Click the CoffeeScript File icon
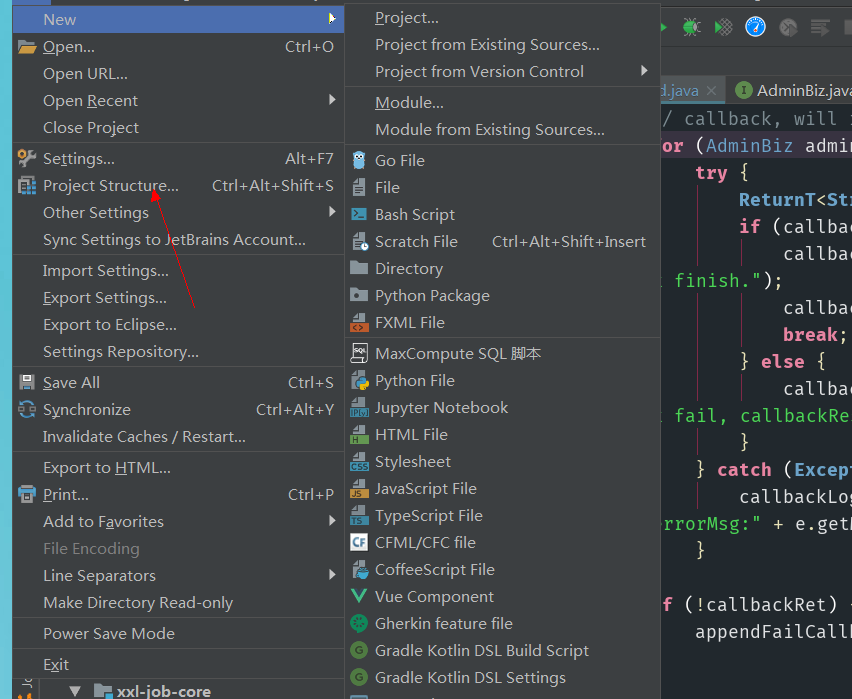Image resolution: width=852 pixels, height=699 pixels. [359, 570]
